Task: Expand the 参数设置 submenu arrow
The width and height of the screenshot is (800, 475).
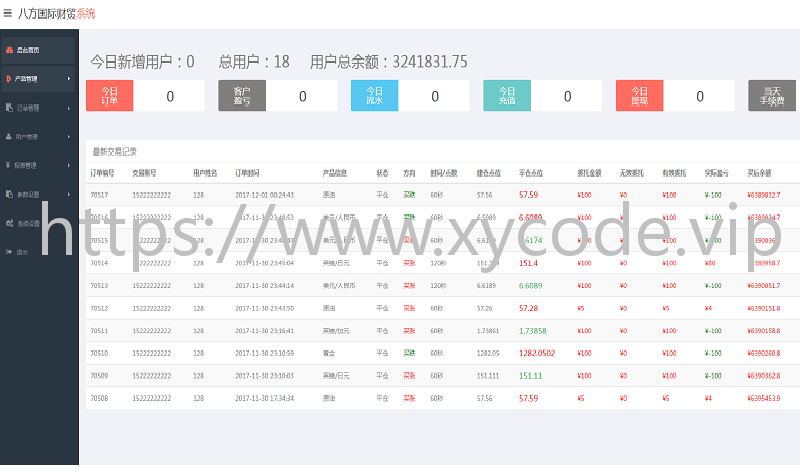Action: (69, 194)
